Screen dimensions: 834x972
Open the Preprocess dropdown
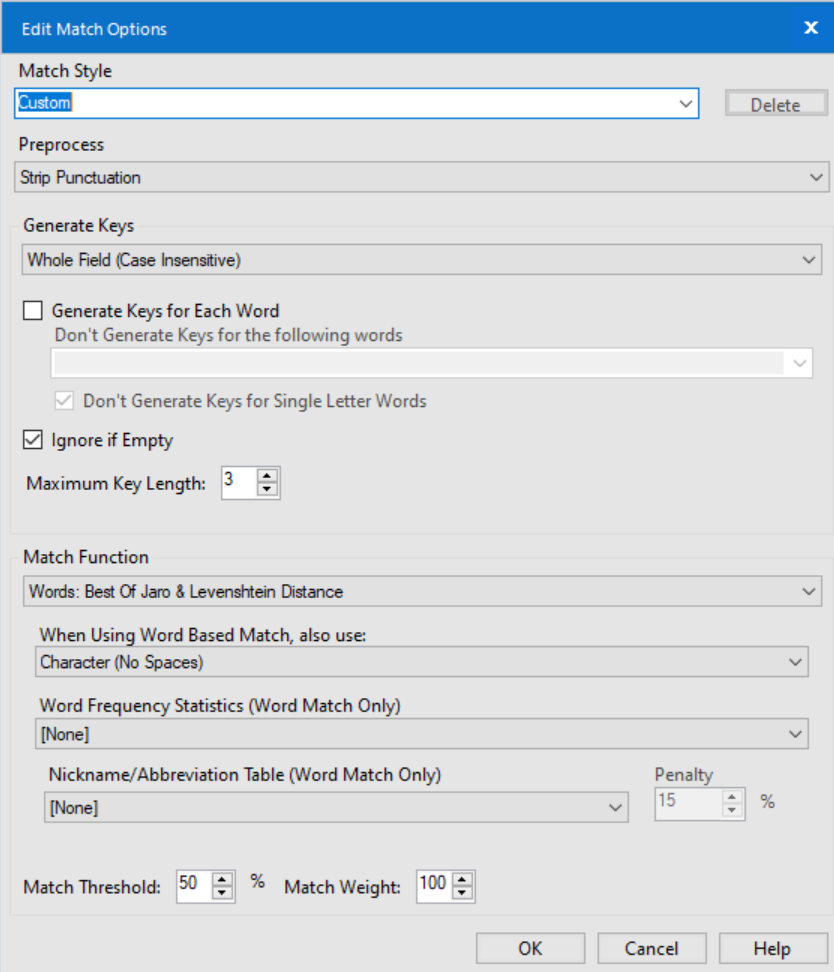coord(817,176)
